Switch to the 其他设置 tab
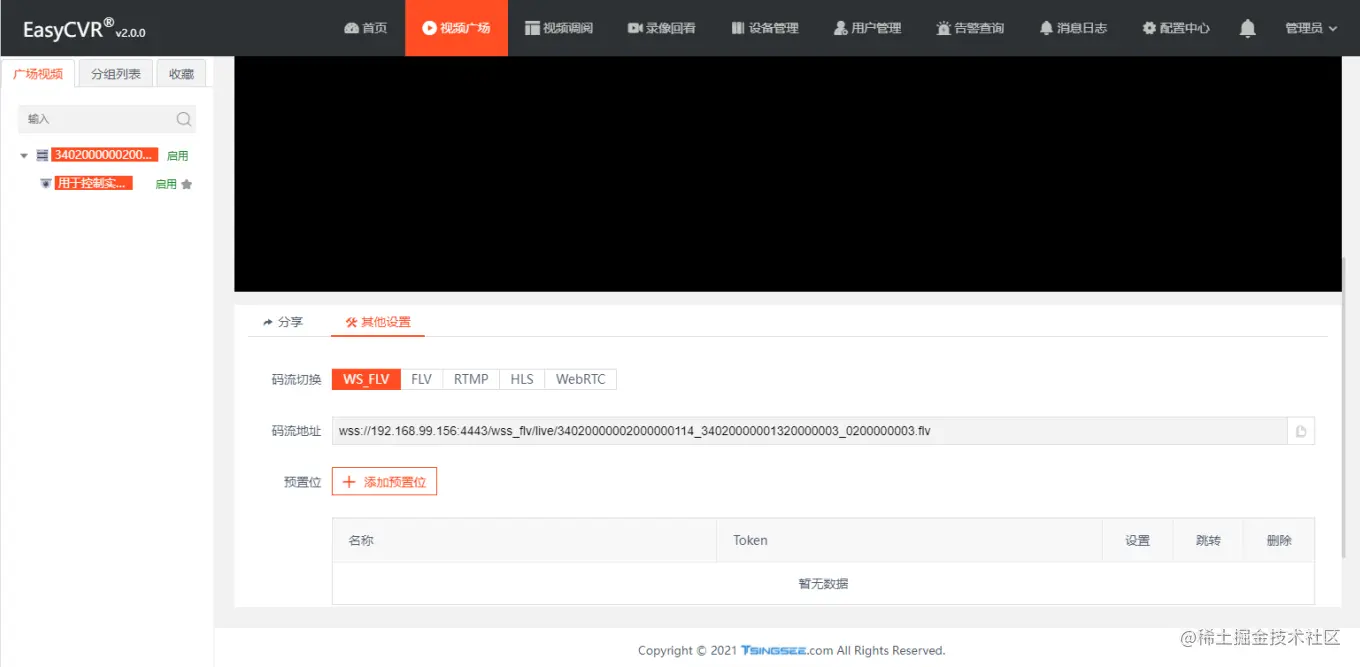Viewport: 1360px width, 667px height. [x=378, y=322]
